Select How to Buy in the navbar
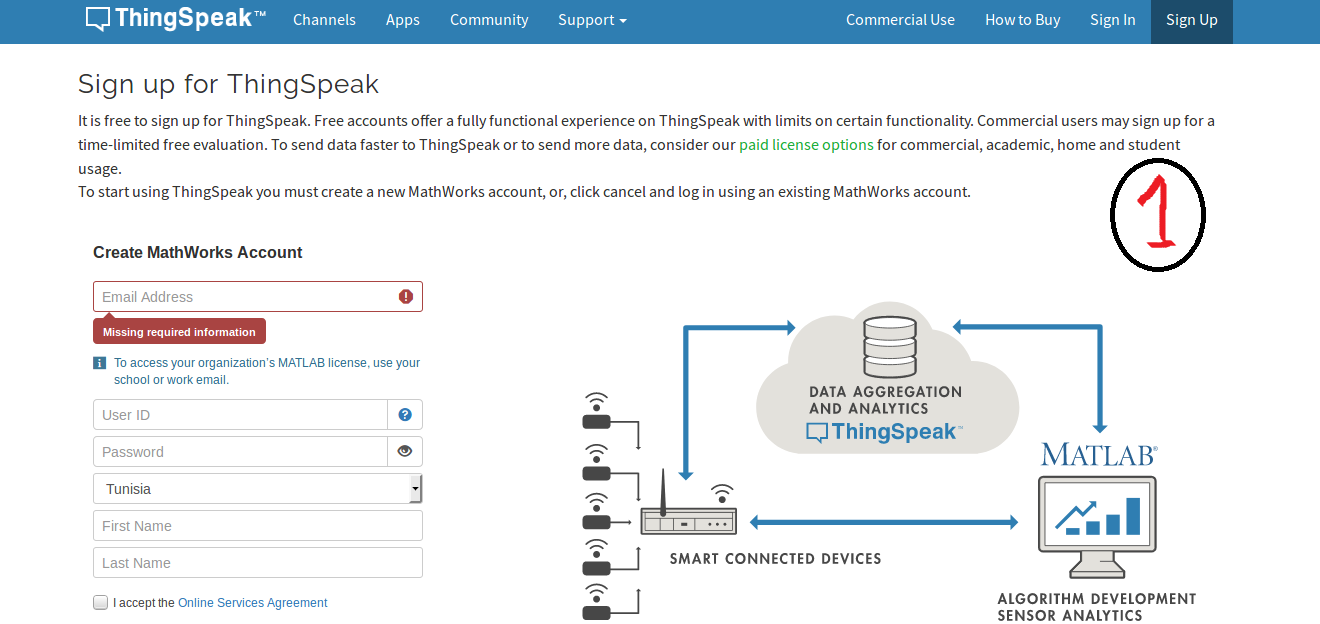The height and width of the screenshot is (624, 1320). pos(1022,20)
